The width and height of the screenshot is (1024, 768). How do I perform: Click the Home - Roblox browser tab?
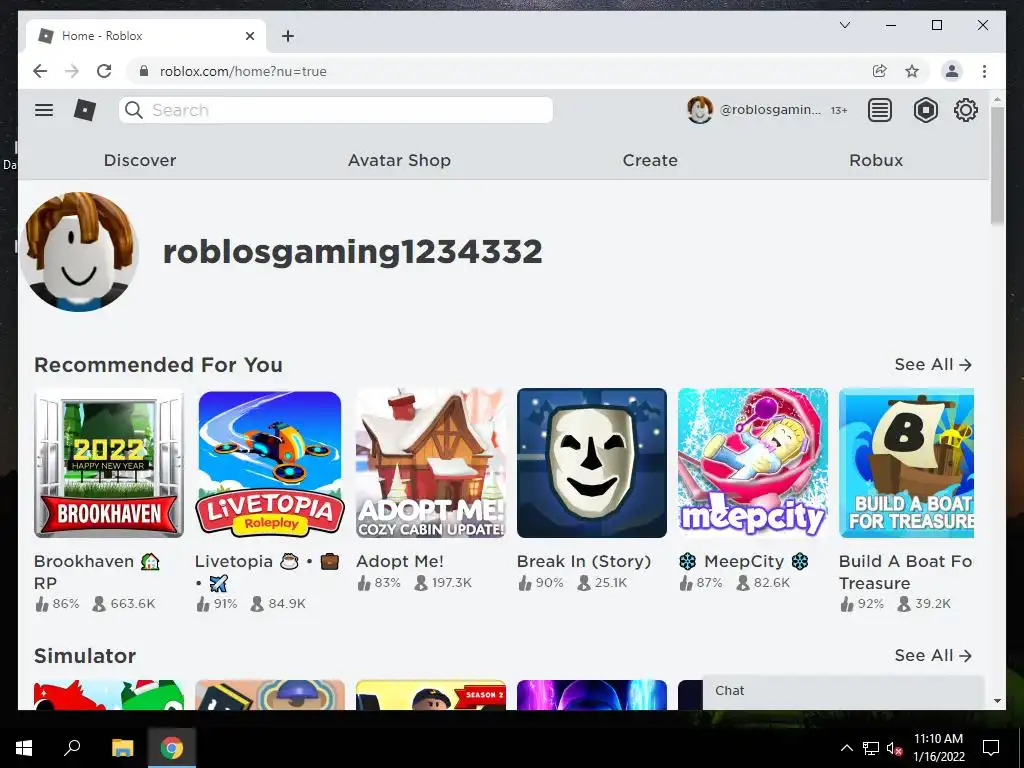(x=146, y=36)
